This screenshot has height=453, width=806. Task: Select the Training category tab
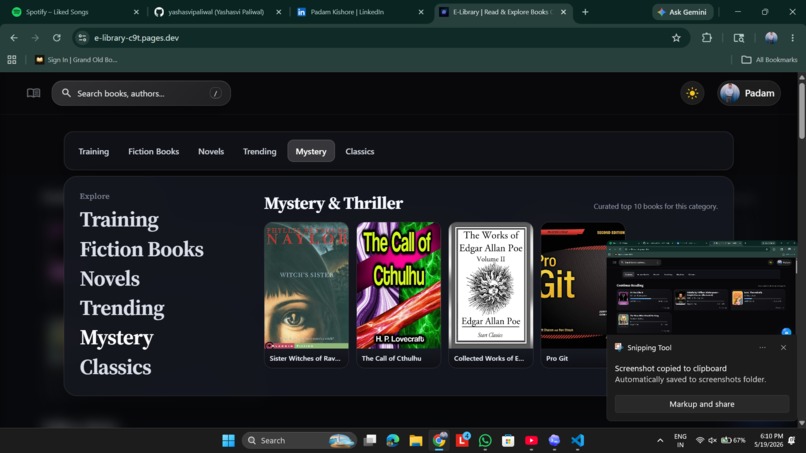(x=94, y=151)
